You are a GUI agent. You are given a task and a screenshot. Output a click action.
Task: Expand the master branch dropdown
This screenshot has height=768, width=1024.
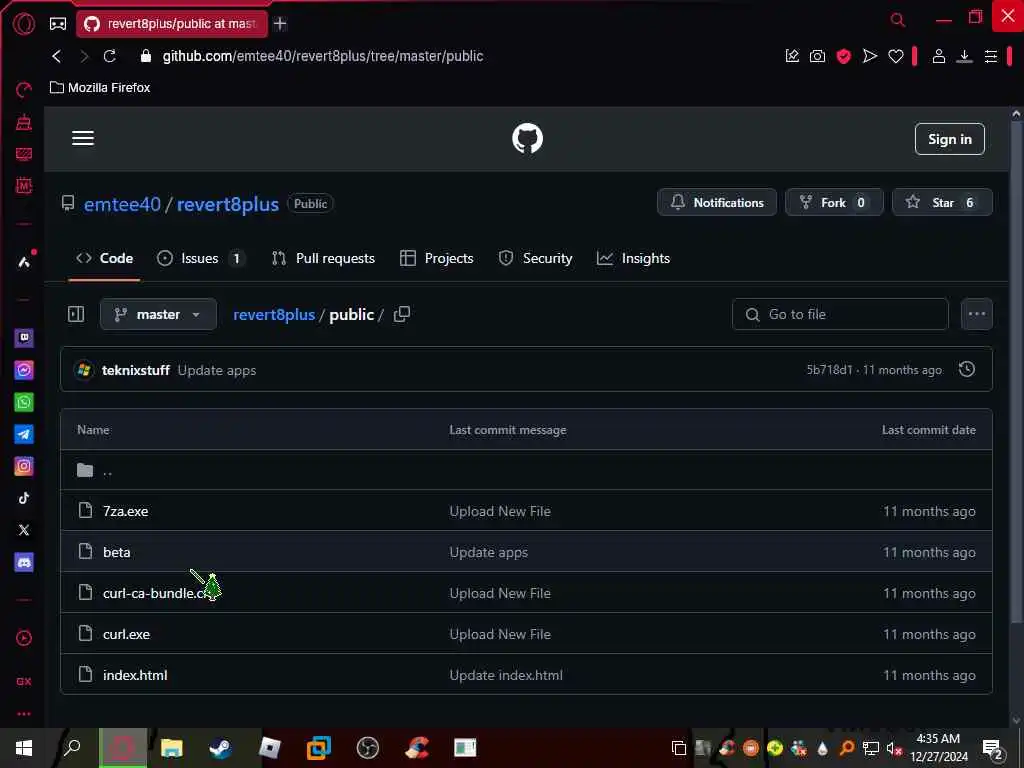pos(158,314)
